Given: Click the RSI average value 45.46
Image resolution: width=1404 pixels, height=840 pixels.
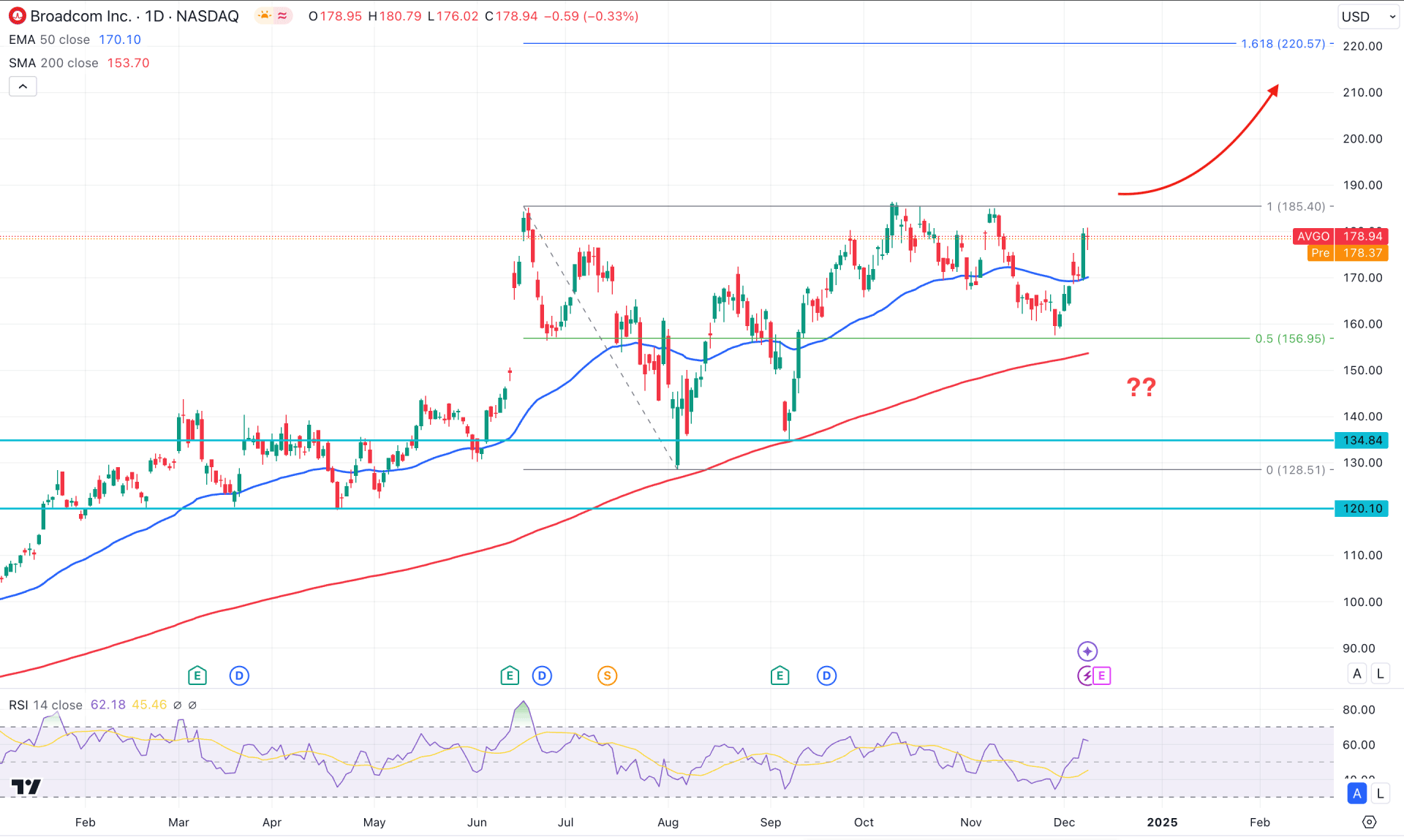Looking at the screenshot, I should (x=149, y=705).
